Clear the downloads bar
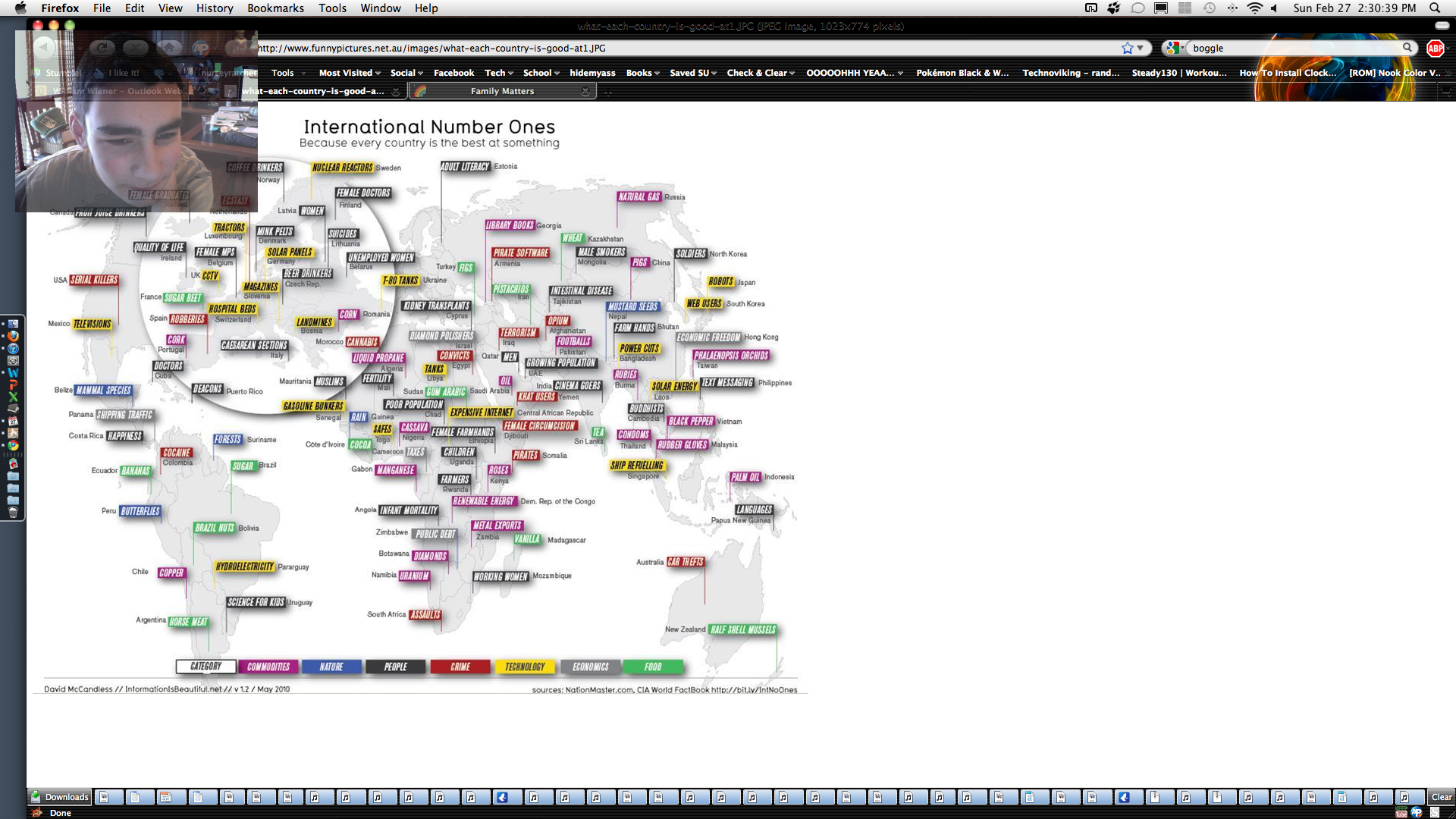This screenshot has height=819, width=1456. (x=1441, y=797)
